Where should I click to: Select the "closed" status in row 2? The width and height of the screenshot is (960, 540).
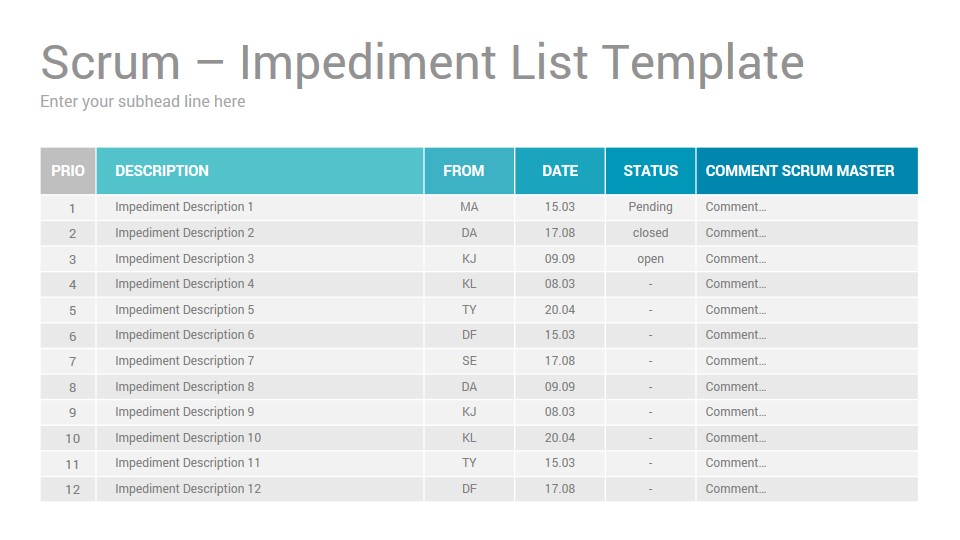pyautogui.click(x=650, y=233)
